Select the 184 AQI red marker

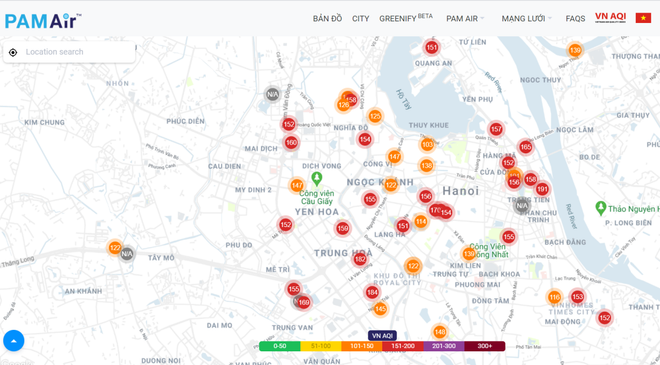372,292
